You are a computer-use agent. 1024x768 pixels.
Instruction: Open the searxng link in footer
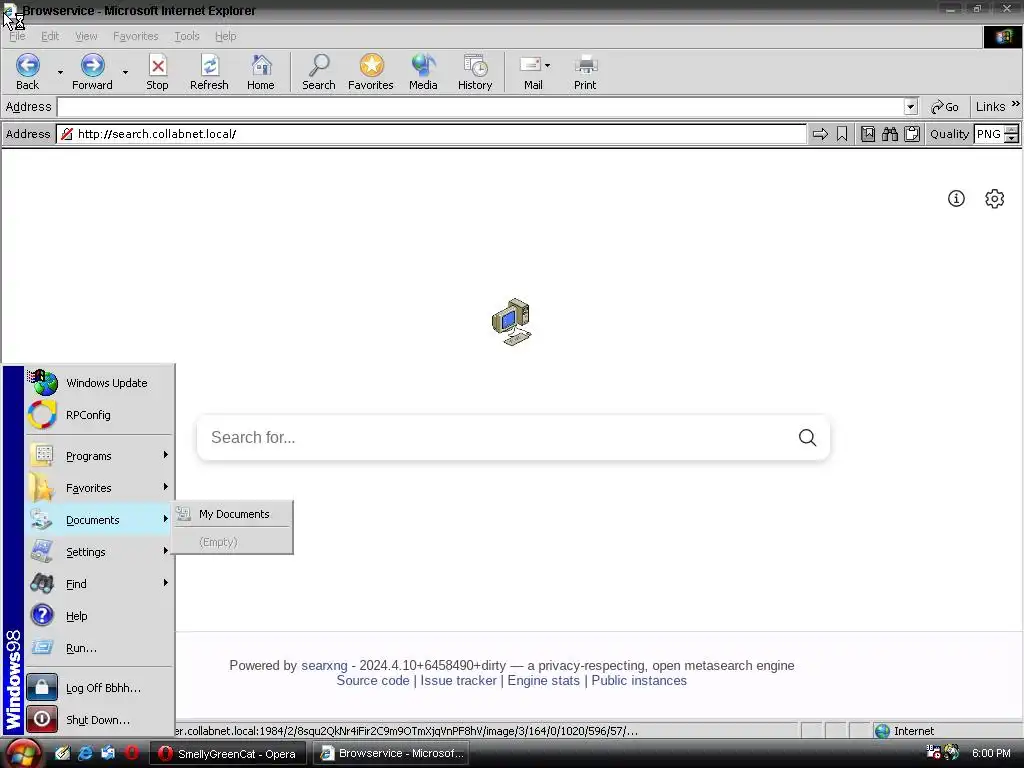pos(324,665)
